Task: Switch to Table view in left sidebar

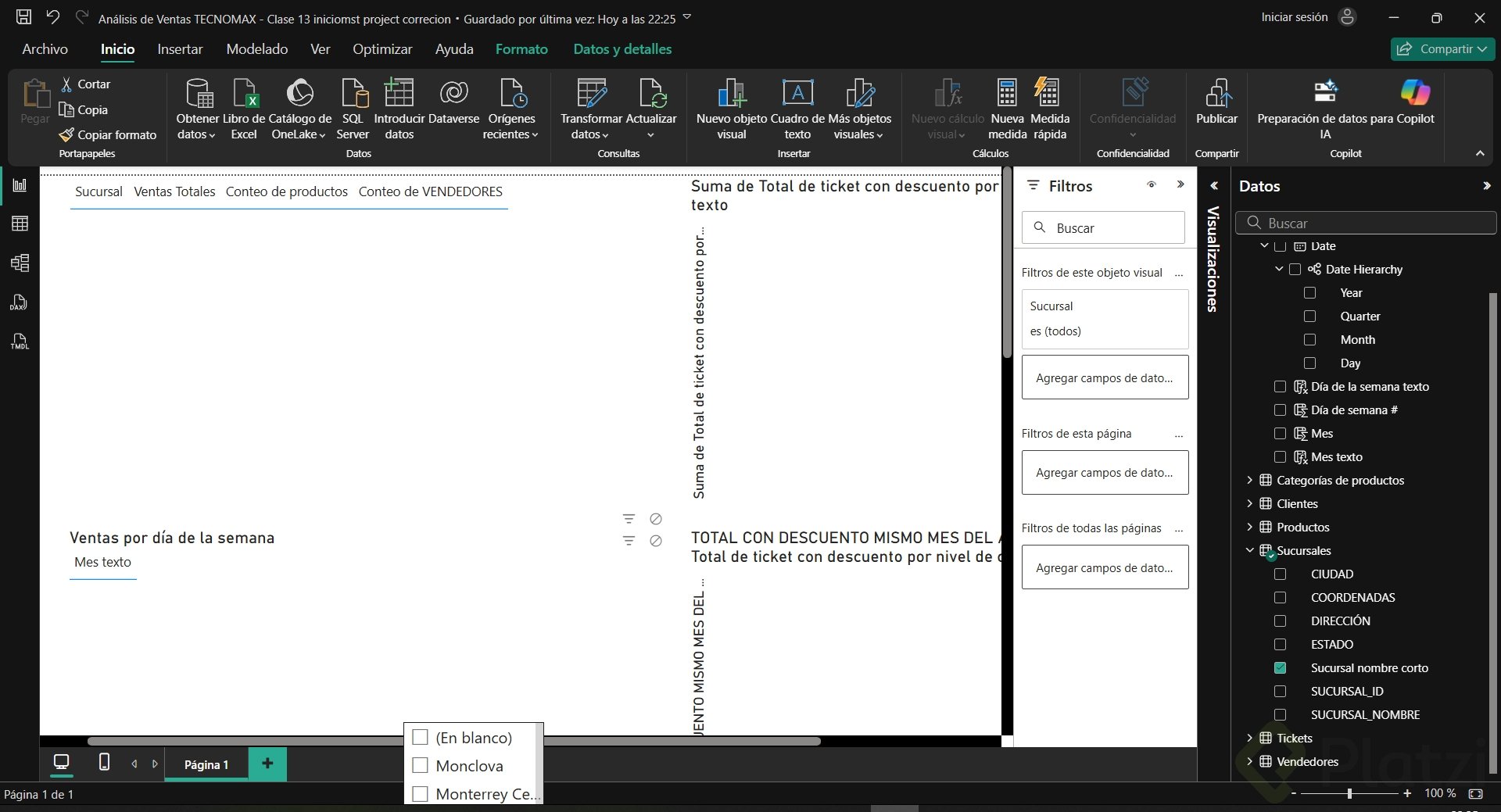Action: (20, 224)
